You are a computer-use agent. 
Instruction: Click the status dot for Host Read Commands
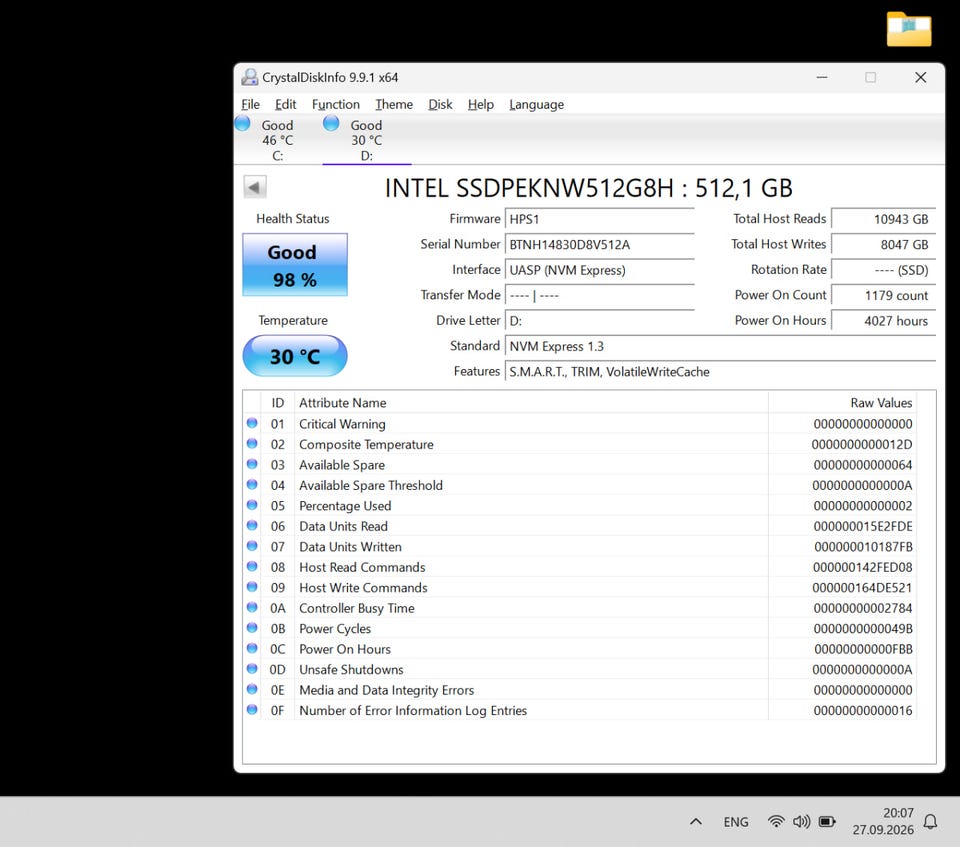coord(252,567)
